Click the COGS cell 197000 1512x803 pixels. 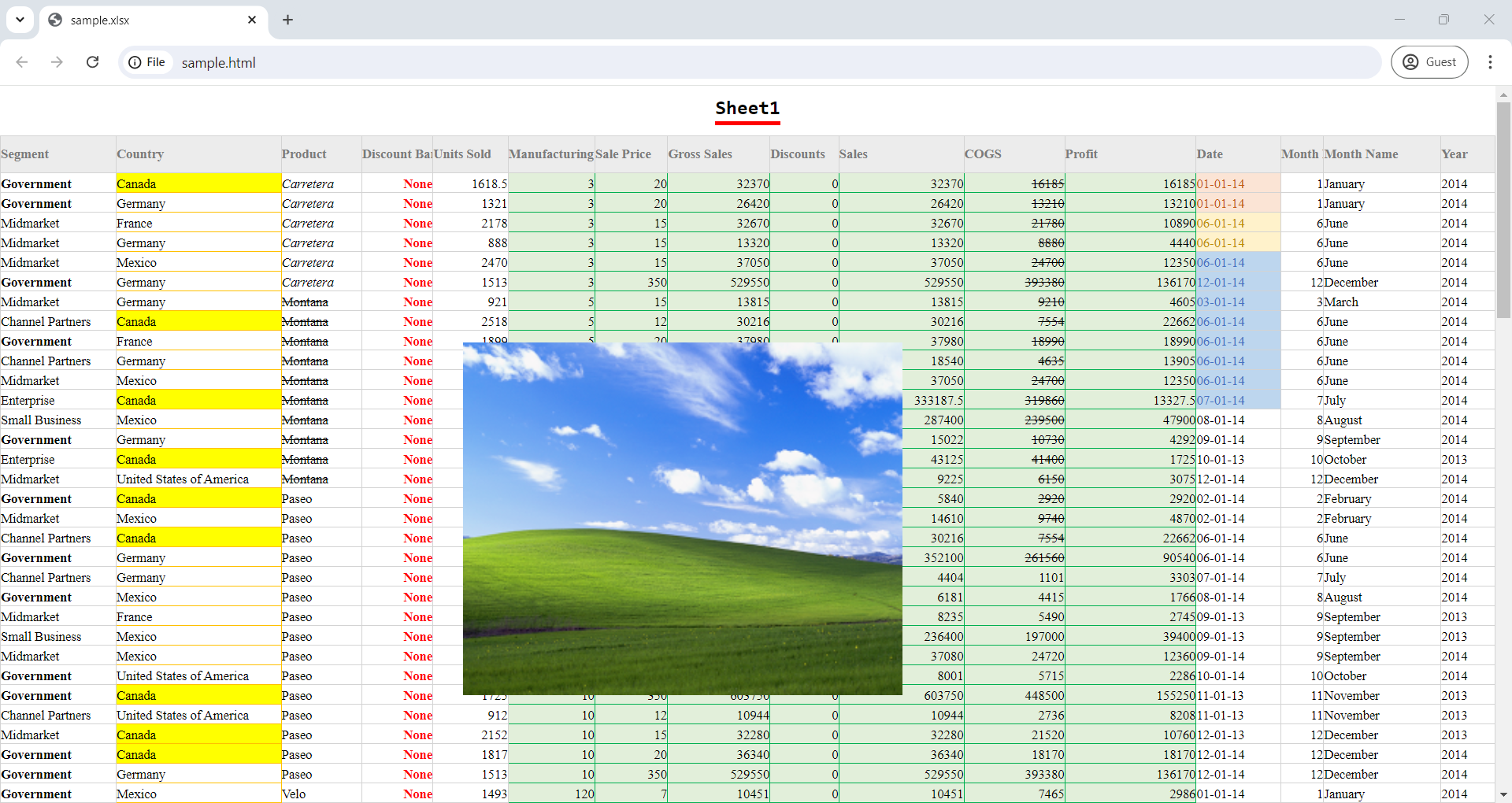1014,636
